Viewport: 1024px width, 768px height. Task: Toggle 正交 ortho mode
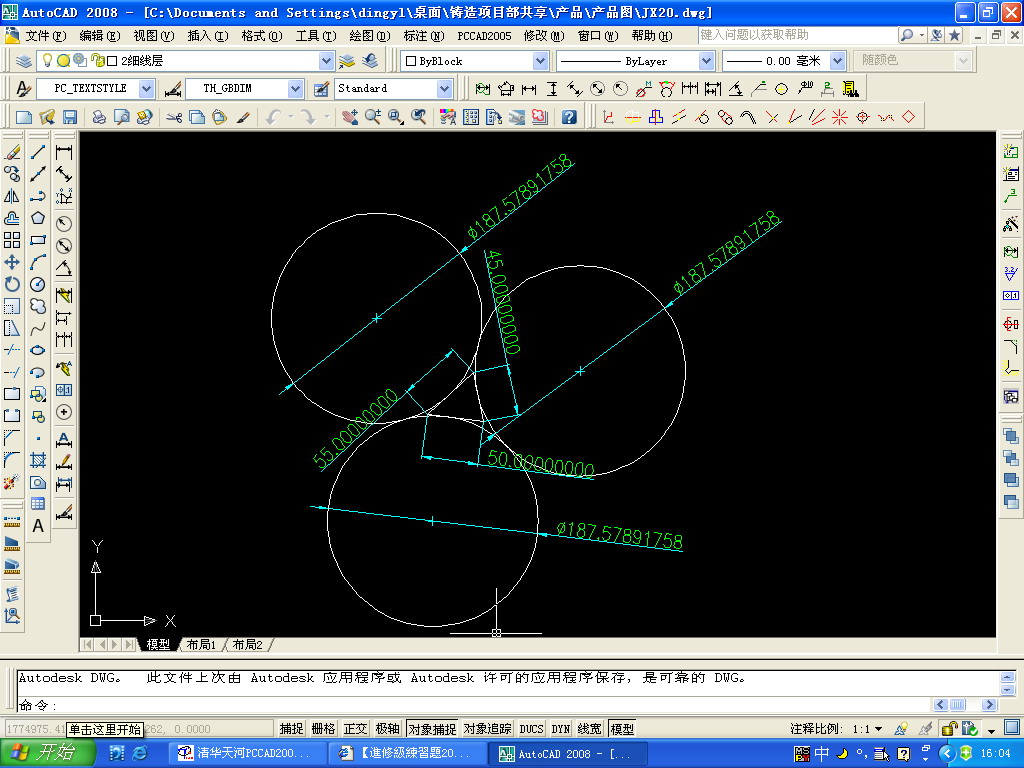[355, 729]
